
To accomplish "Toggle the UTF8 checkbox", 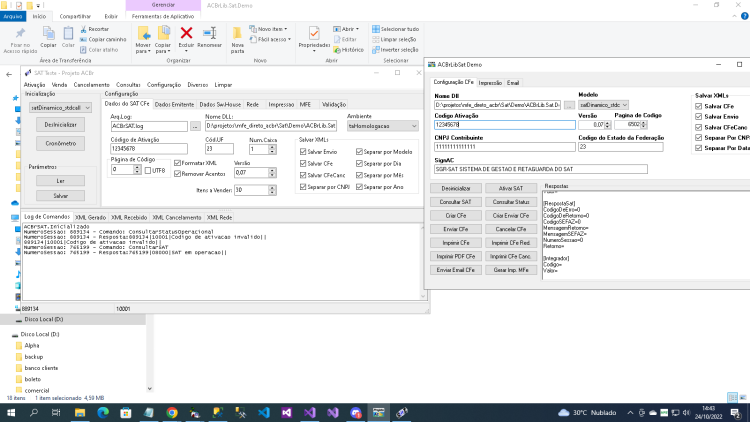I will coord(148,170).
